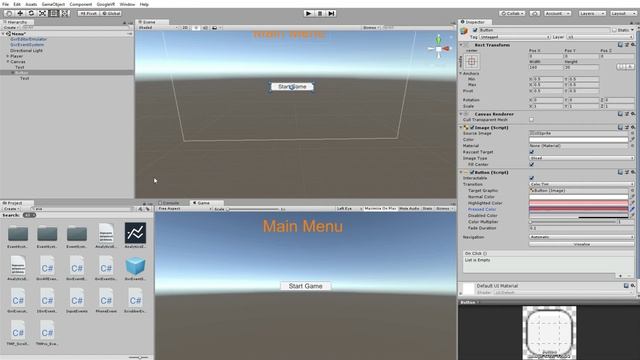Open the Layer dropdown in the Inspector

(600, 37)
